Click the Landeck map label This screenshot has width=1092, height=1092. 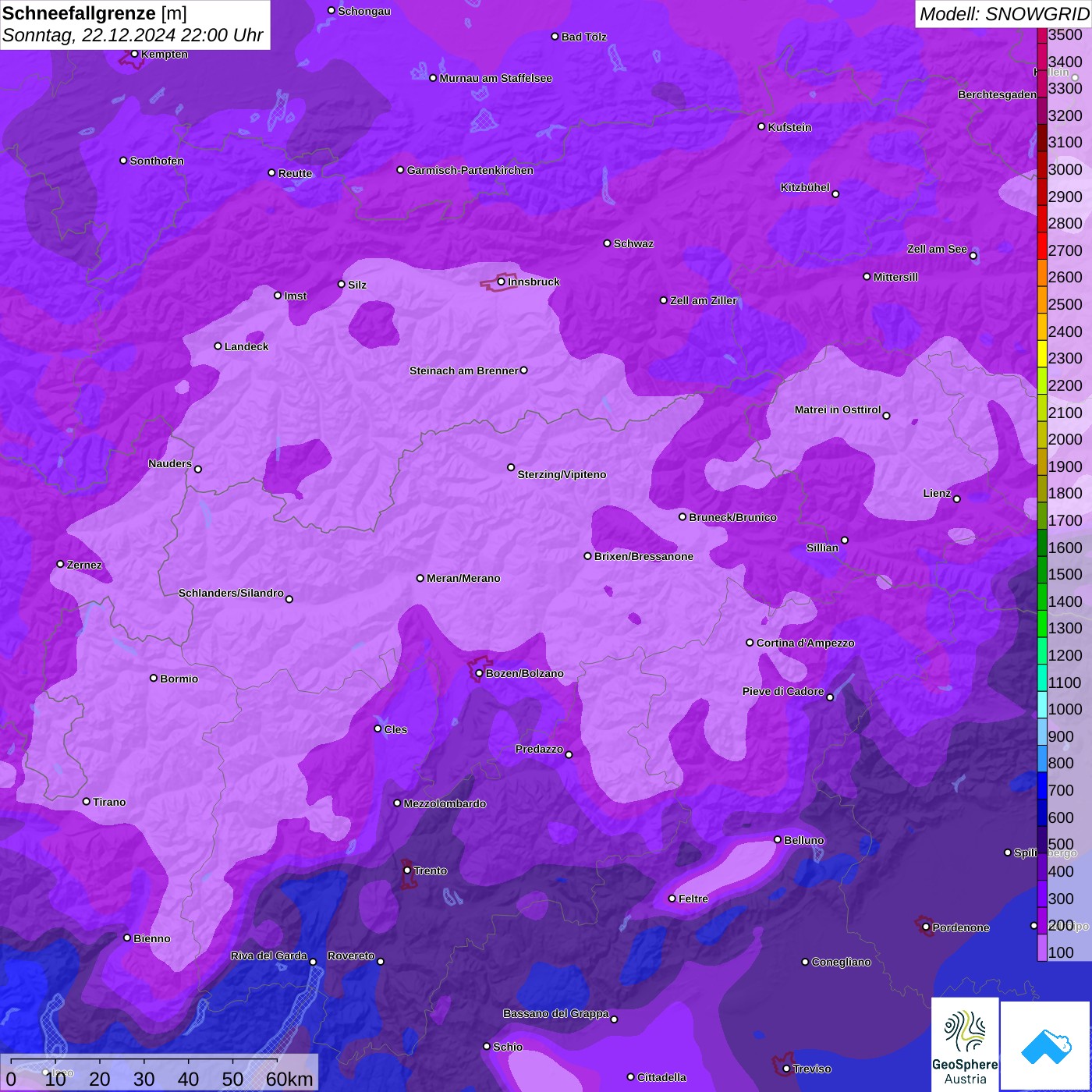tap(246, 346)
